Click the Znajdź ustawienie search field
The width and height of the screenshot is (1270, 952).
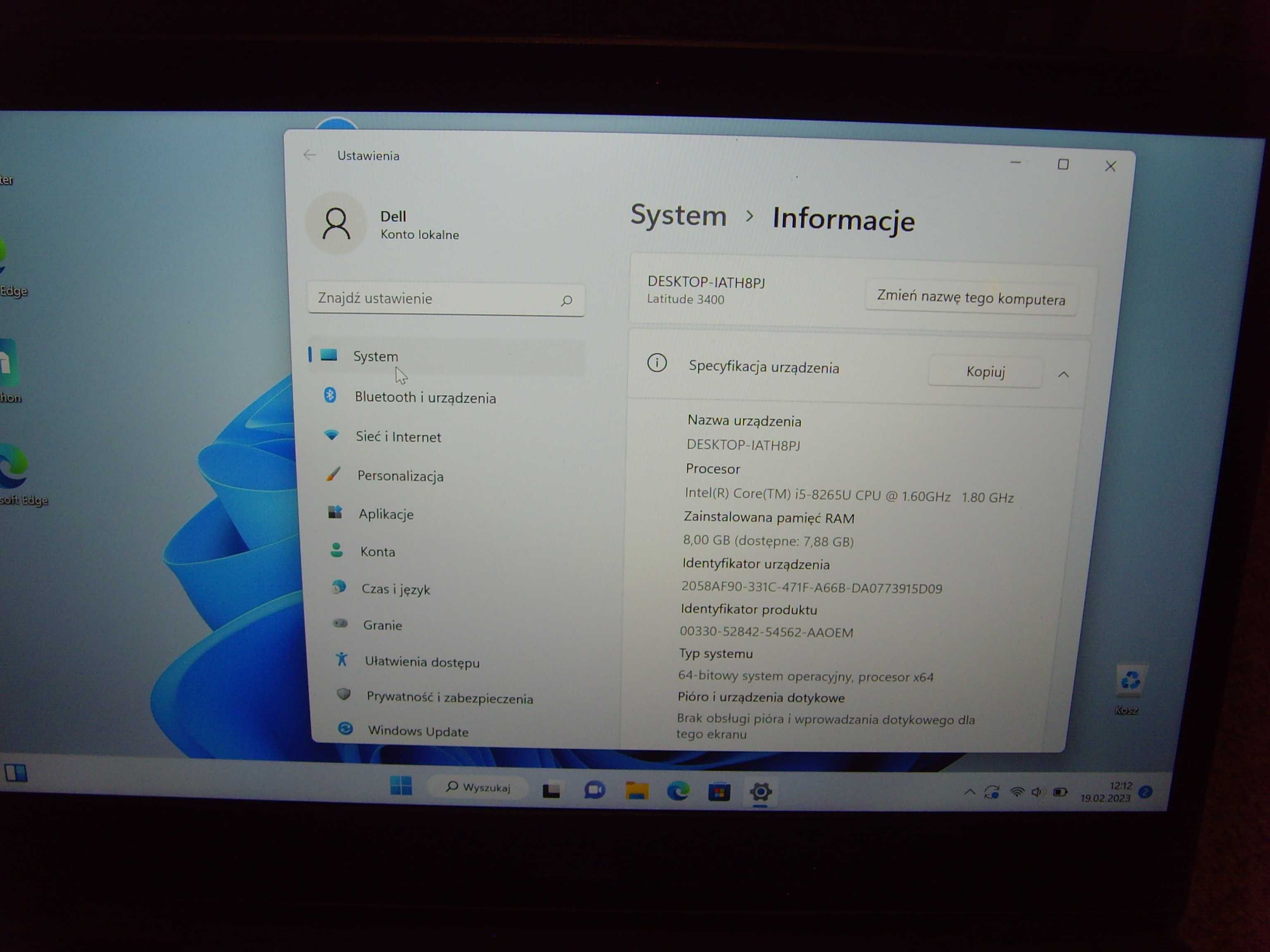click(x=446, y=298)
